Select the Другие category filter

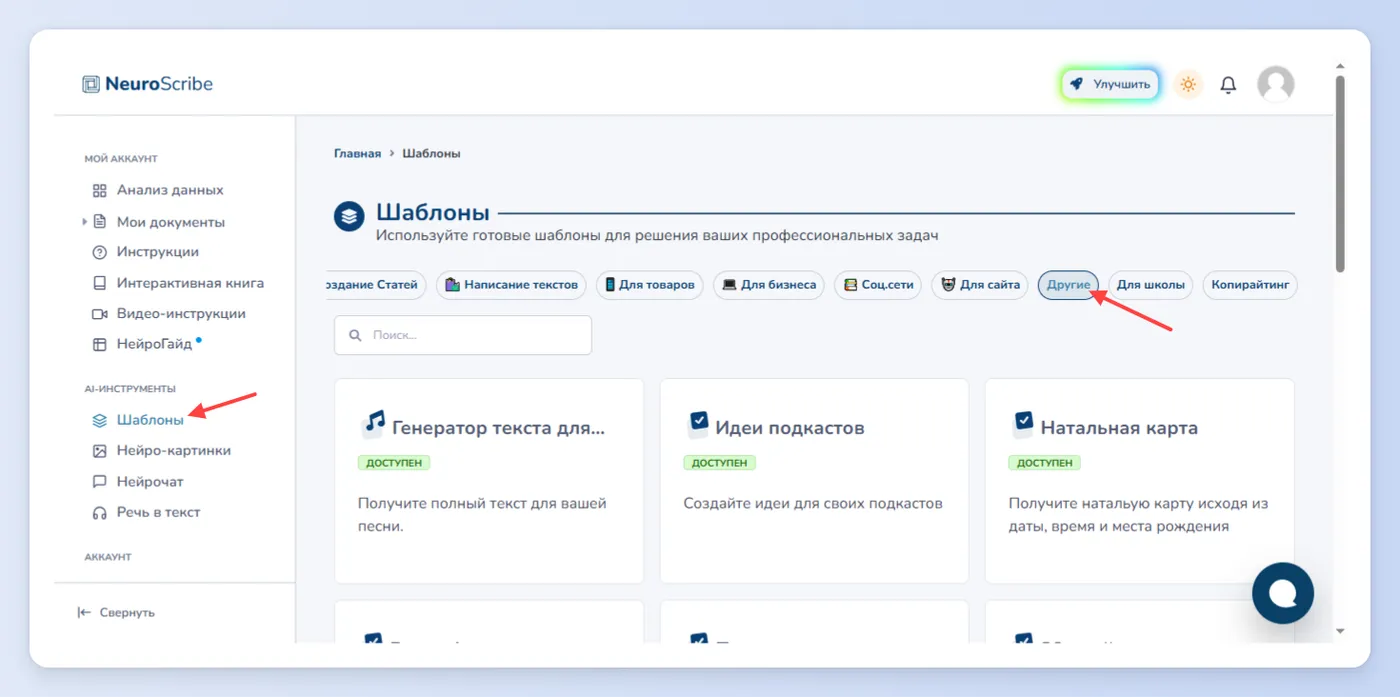1068,285
